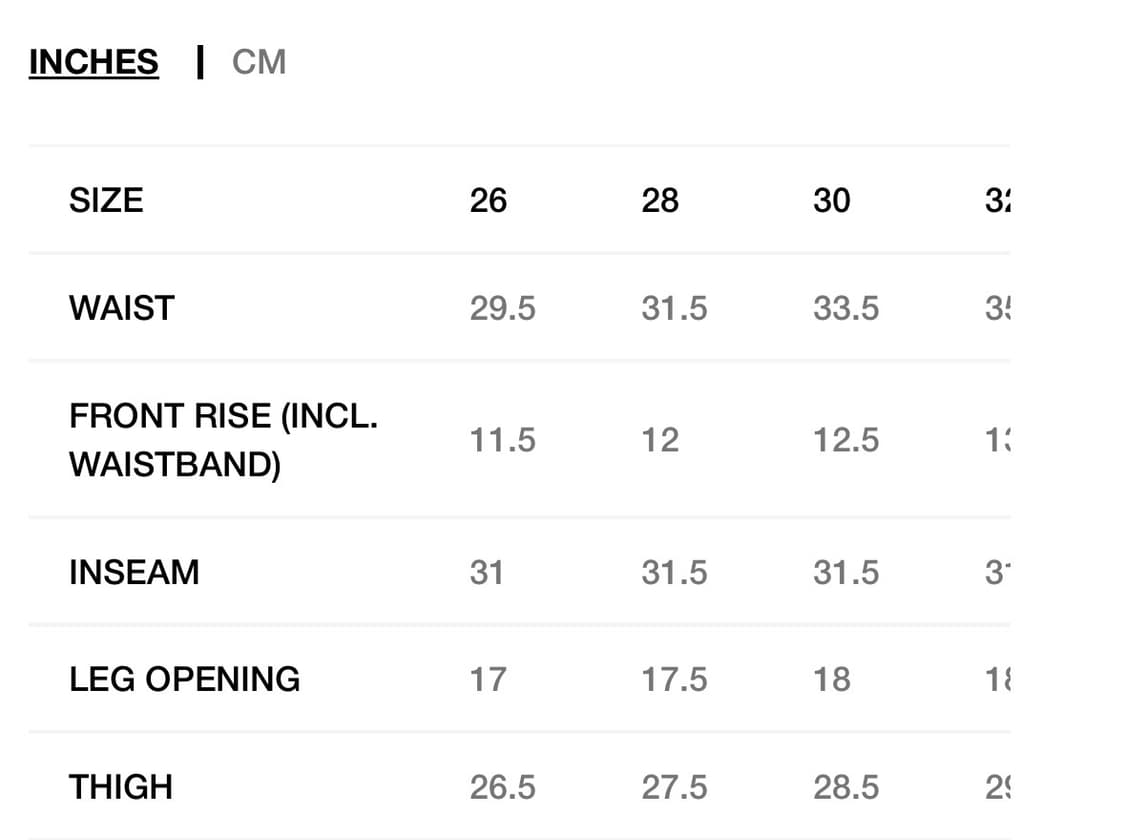The height and width of the screenshot is (840, 1125).
Task: Click thigh value 26.5
Action: pos(502,787)
